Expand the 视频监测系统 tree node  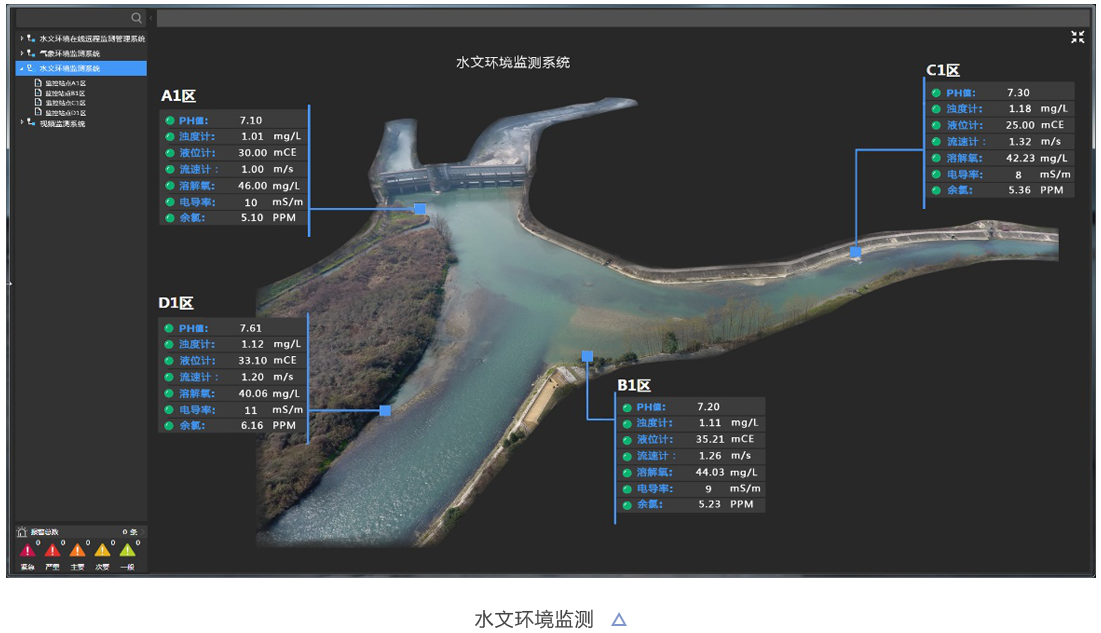click(21, 123)
